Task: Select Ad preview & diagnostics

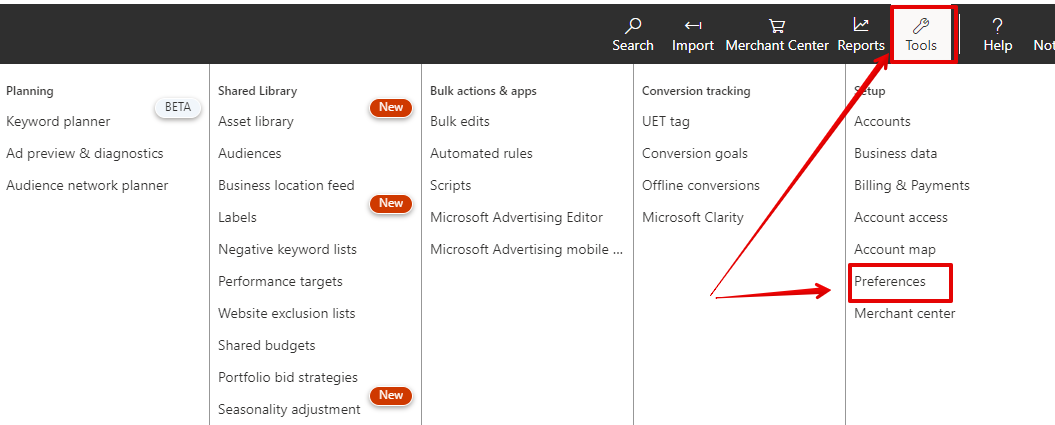Action: (x=84, y=153)
